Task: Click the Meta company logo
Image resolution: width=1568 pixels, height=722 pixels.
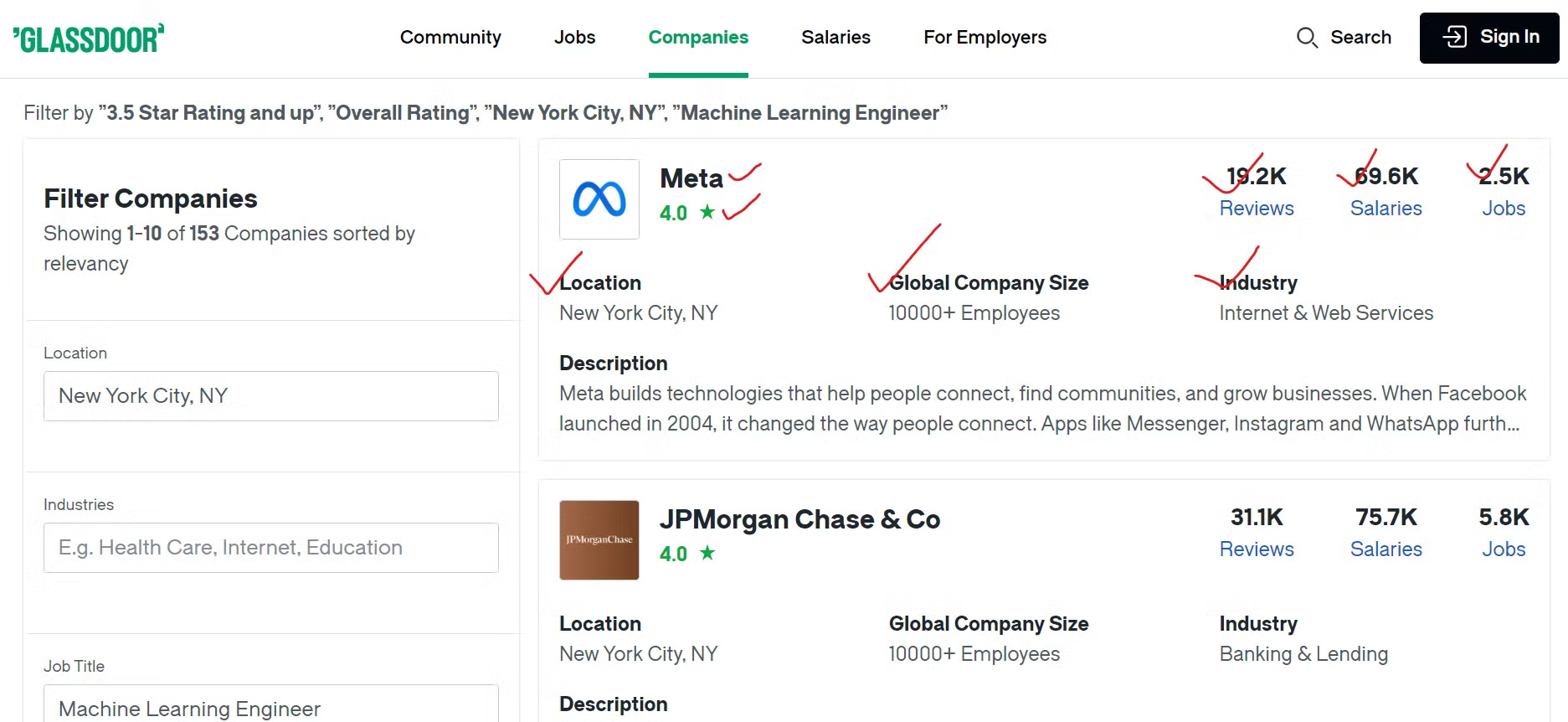Action: [x=599, y=199]
